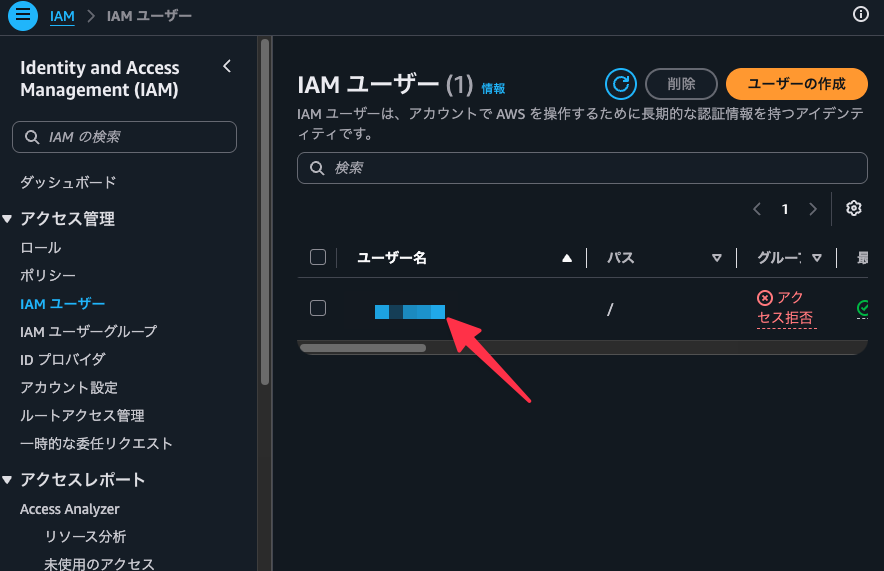Collapse the アクセスレポート section
This screenshot has width=884, height=571.
[7, 480]
